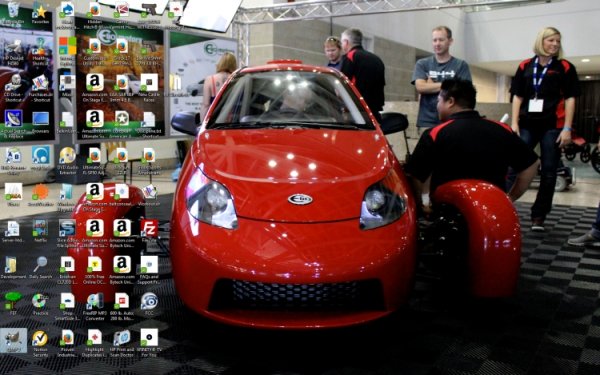Open the HP Deskjet F4580 shortcut
The height and width of the screenshot is (375, 600).
(x=13, y=52)
